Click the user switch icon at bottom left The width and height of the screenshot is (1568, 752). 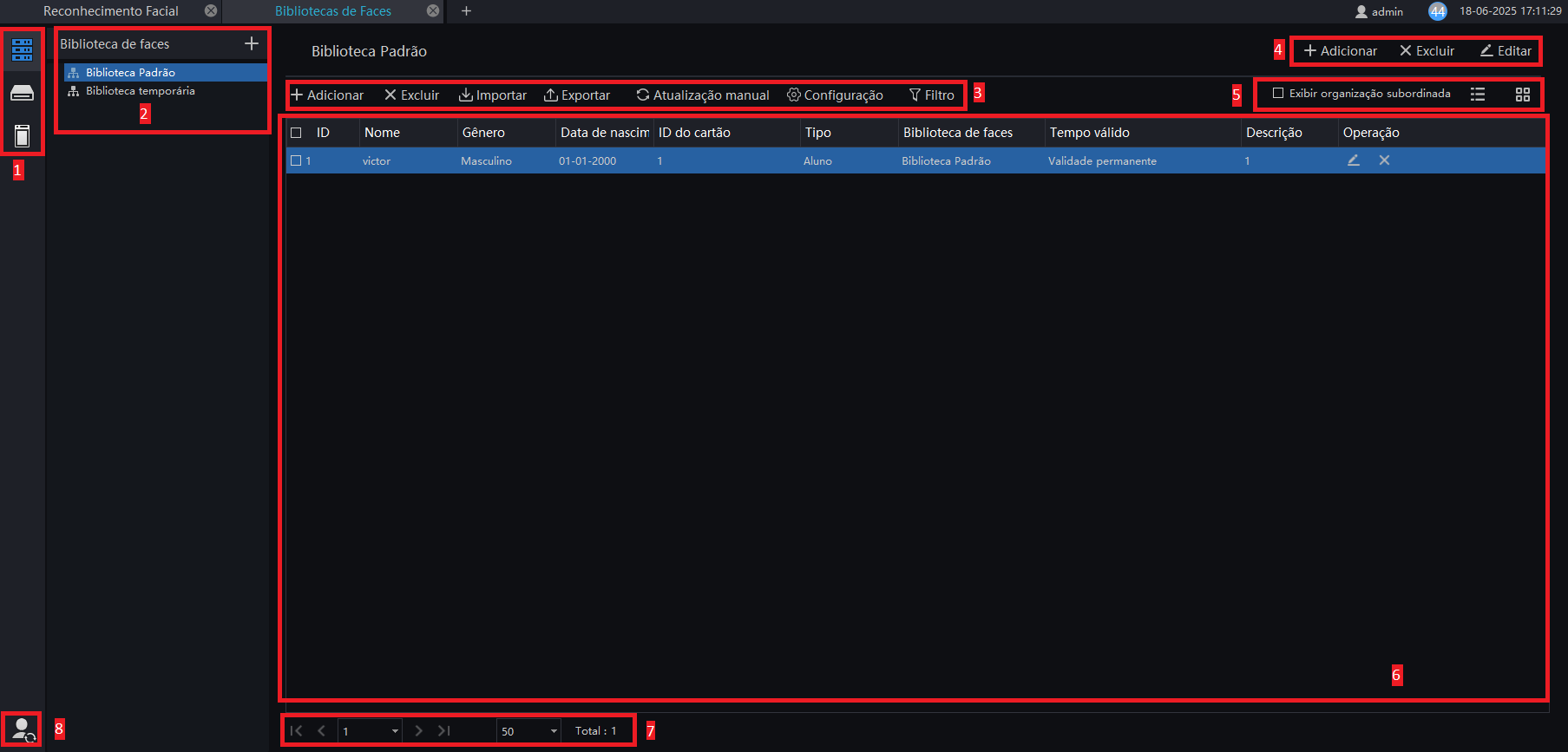click(x=22, y=729)
